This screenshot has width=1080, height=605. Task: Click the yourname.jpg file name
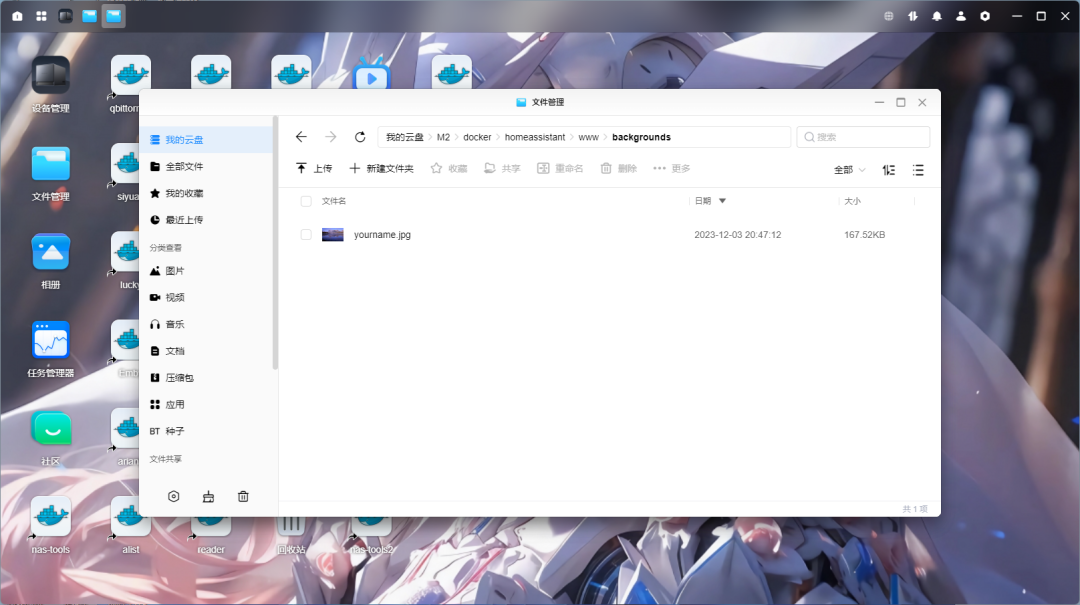[x=382, y=234]
